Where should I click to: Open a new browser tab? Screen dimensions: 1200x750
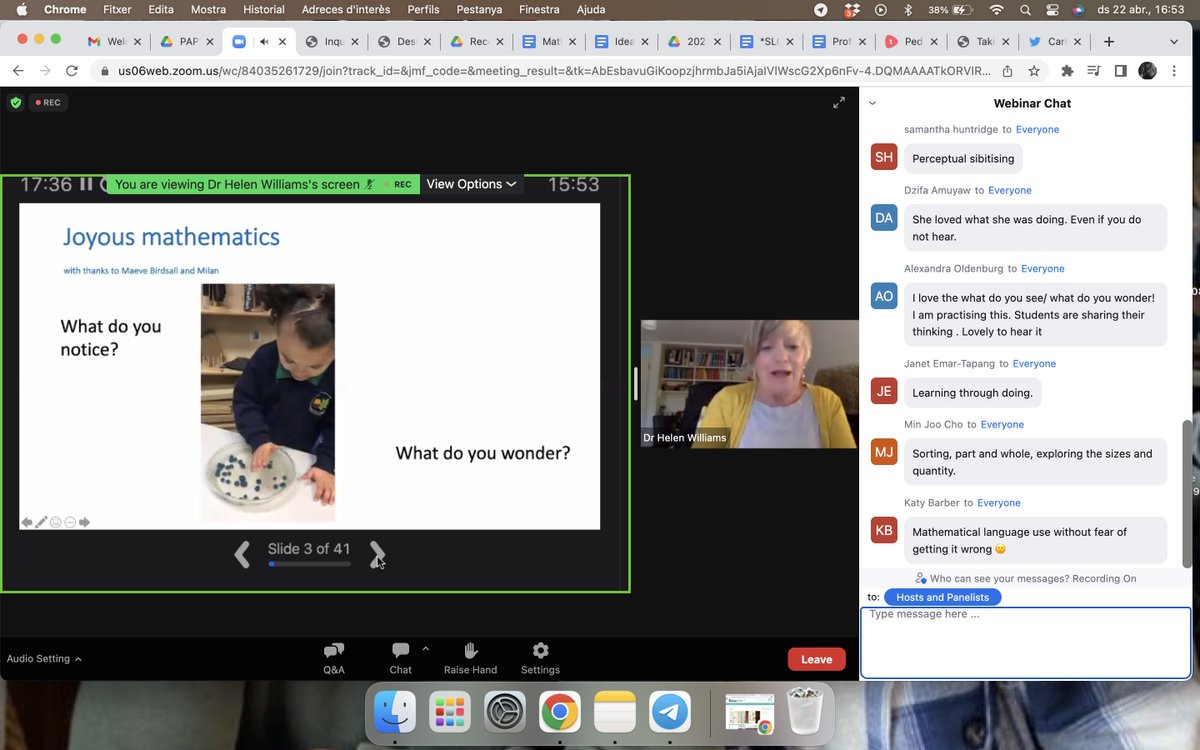pos(1108,42)
